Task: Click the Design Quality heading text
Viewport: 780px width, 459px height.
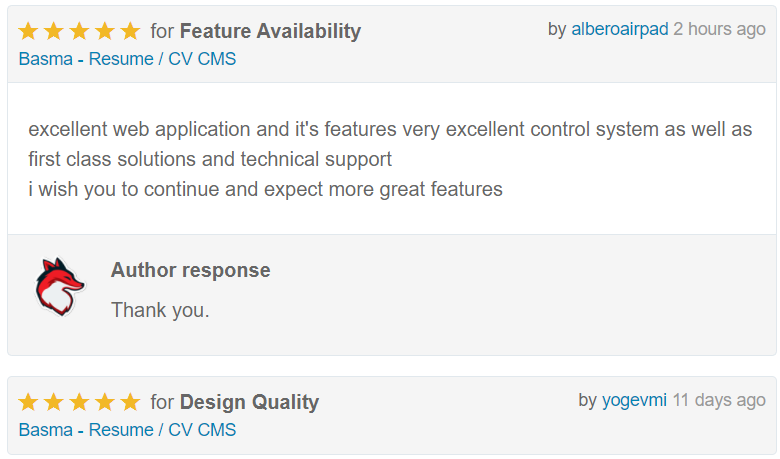Action: point(249,402)
